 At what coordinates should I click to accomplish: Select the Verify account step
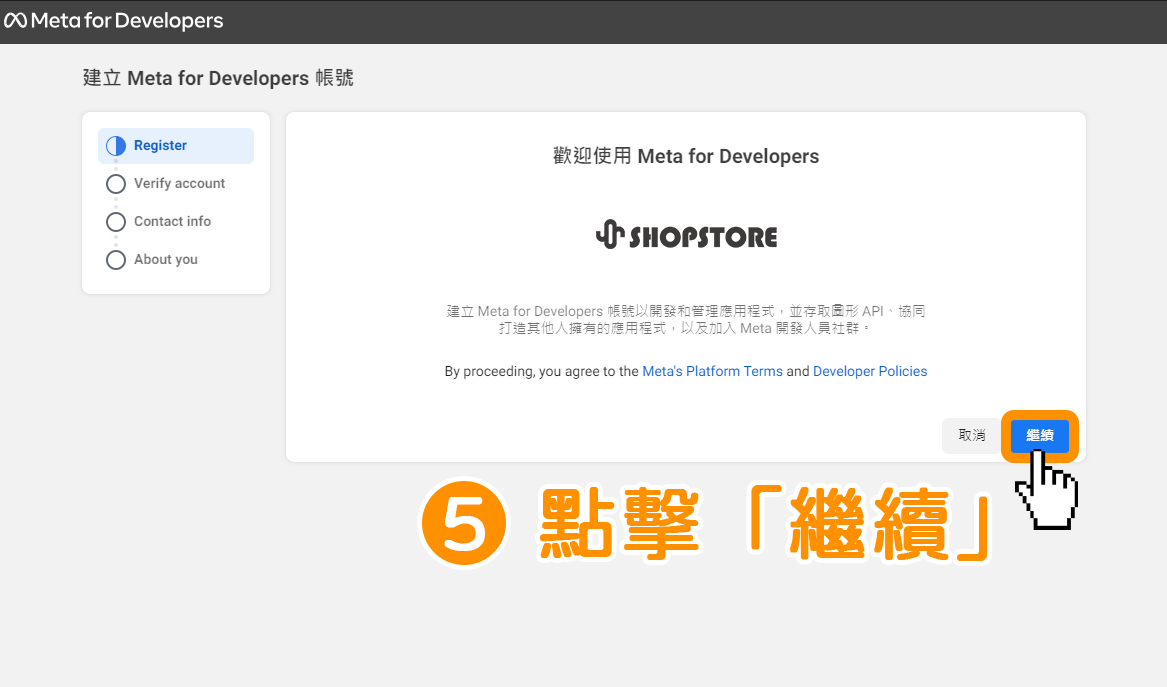179,183
